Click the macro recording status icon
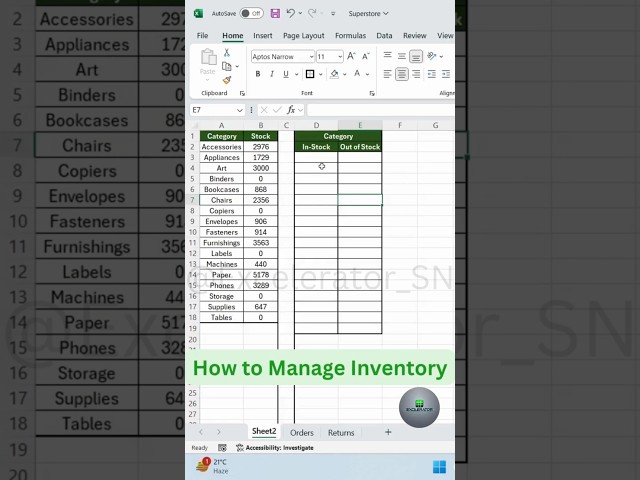Image resolution: width=640 pixels, height=480 pixels. [222, 448]
